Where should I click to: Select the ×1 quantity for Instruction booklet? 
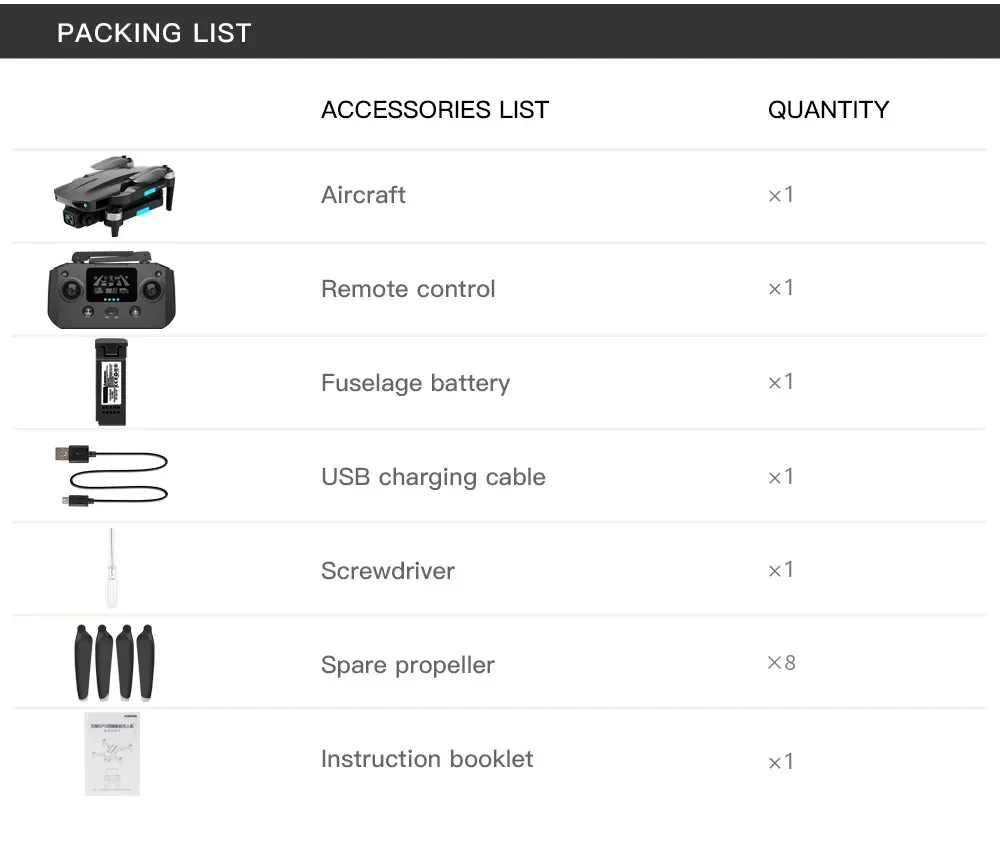(x=780, y=762)
